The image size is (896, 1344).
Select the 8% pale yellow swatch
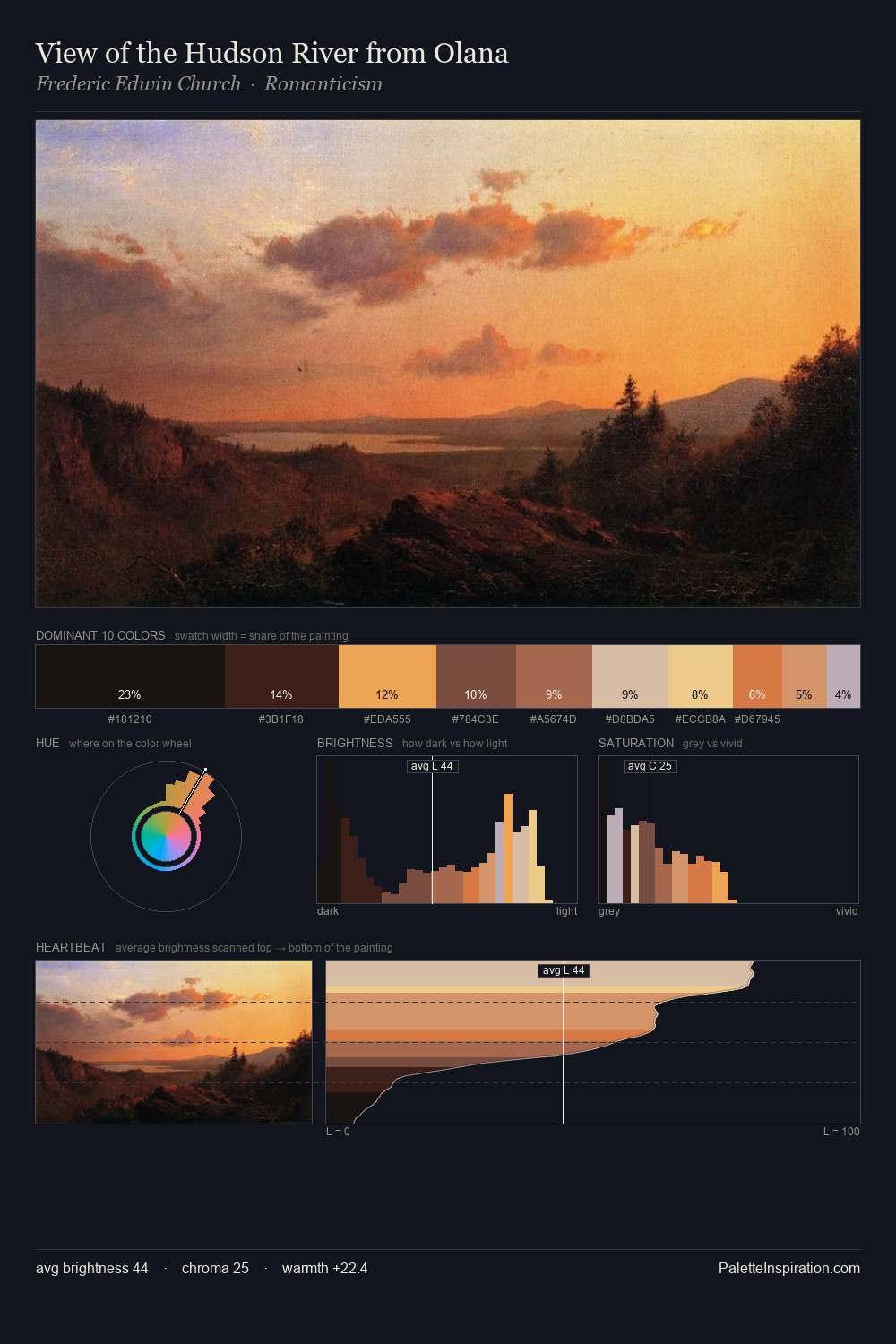[x=701, y=676]
